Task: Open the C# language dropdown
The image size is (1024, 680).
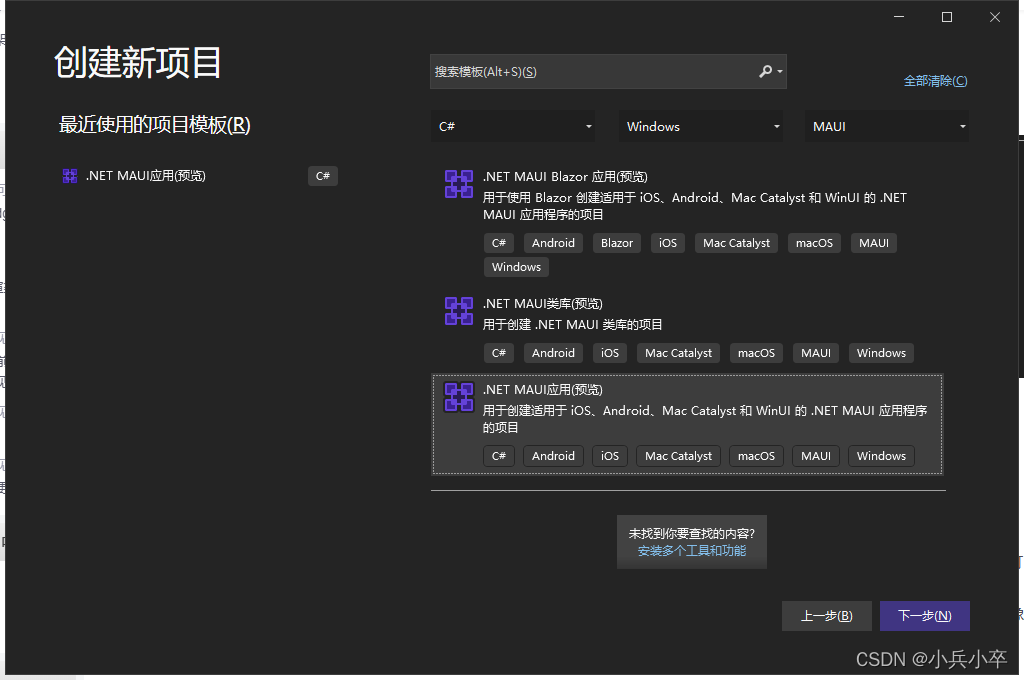Action: click(513, 126)
